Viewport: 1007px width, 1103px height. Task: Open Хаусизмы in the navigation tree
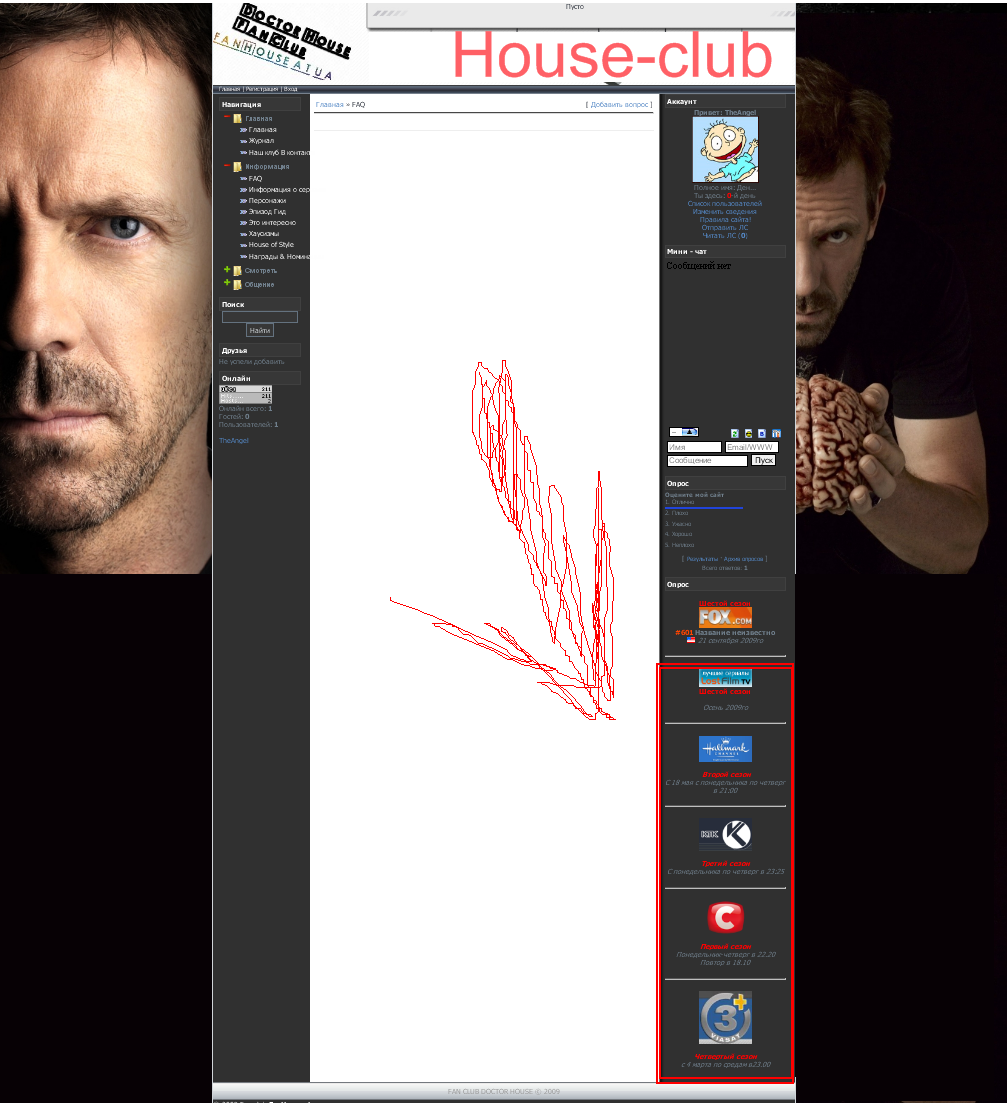(264, 234)
